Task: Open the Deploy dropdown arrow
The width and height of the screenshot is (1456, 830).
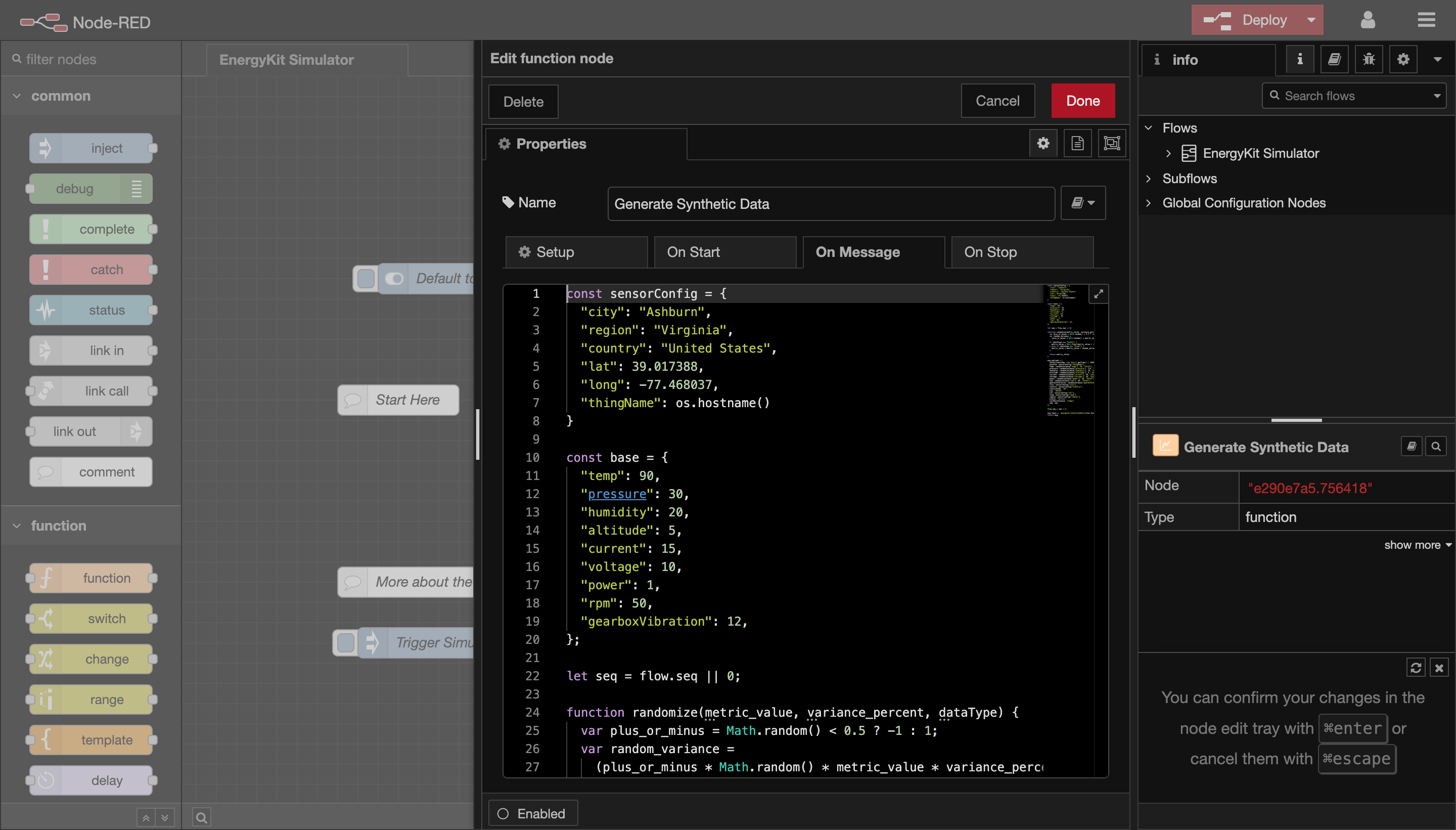Action: [1311, 20]
